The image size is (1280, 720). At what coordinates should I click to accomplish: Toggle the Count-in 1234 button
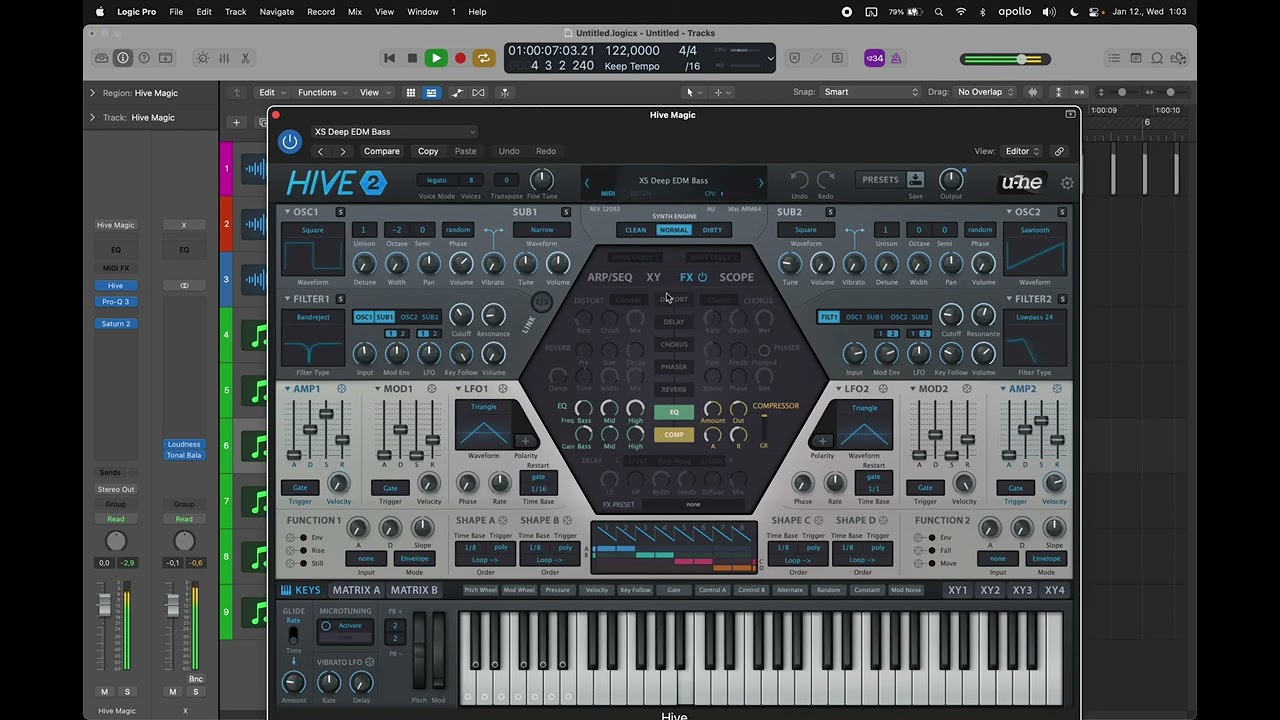(874, 58)
